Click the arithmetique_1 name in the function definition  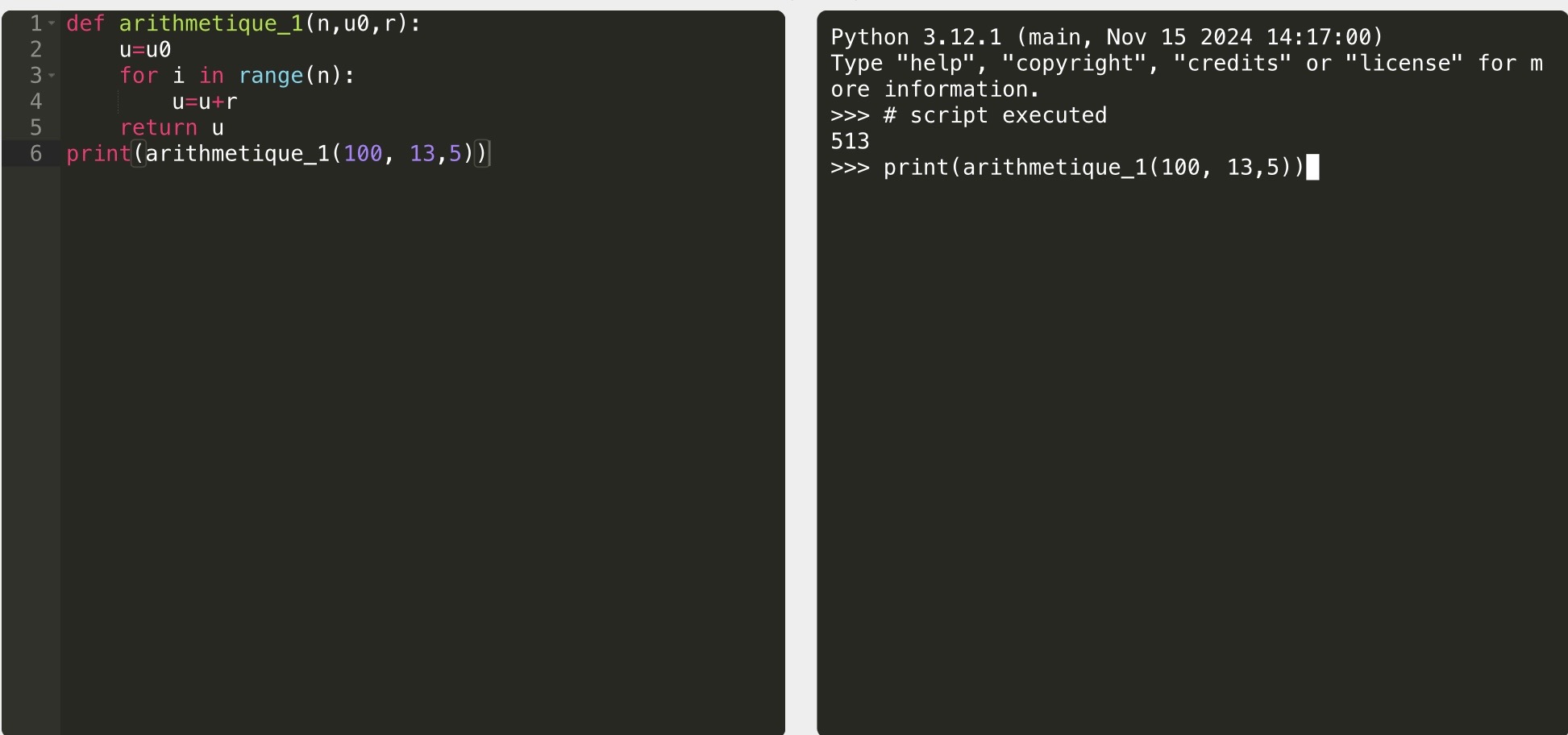pyautogui.click(x=210, y=24)
